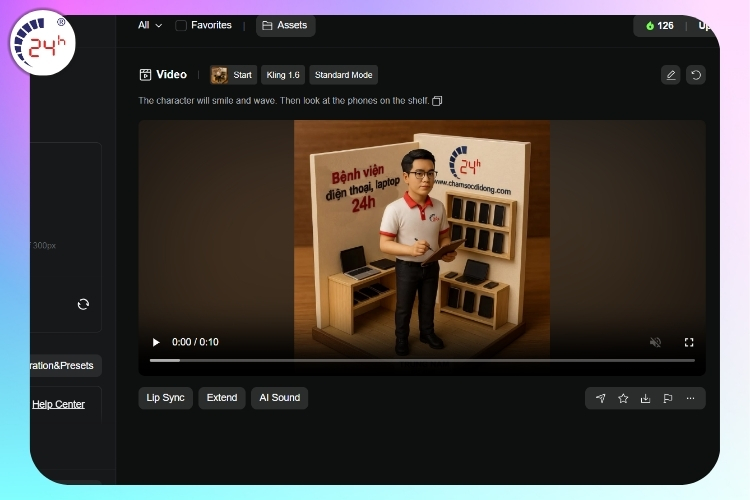Click the regenerate circular arrow icon
The height and width of the screenshot is (500, 750).
tap(696, 75)
